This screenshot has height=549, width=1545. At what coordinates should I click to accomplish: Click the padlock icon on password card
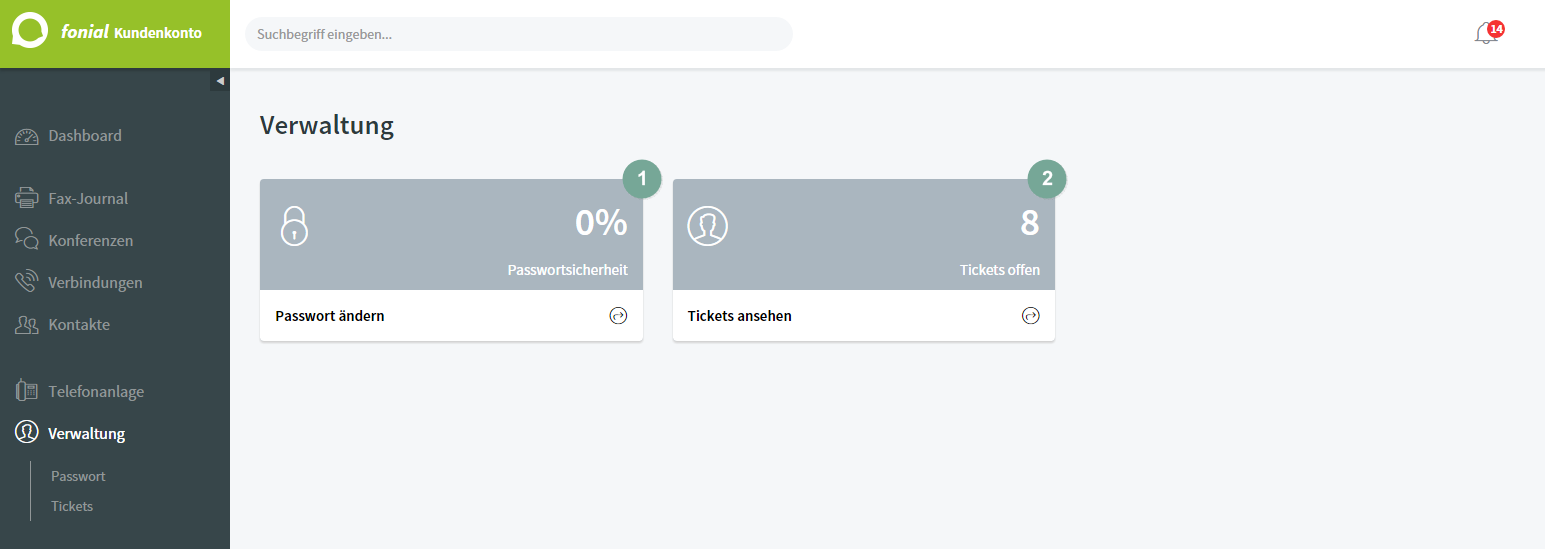pyautogui.click(x=294, y=226)
